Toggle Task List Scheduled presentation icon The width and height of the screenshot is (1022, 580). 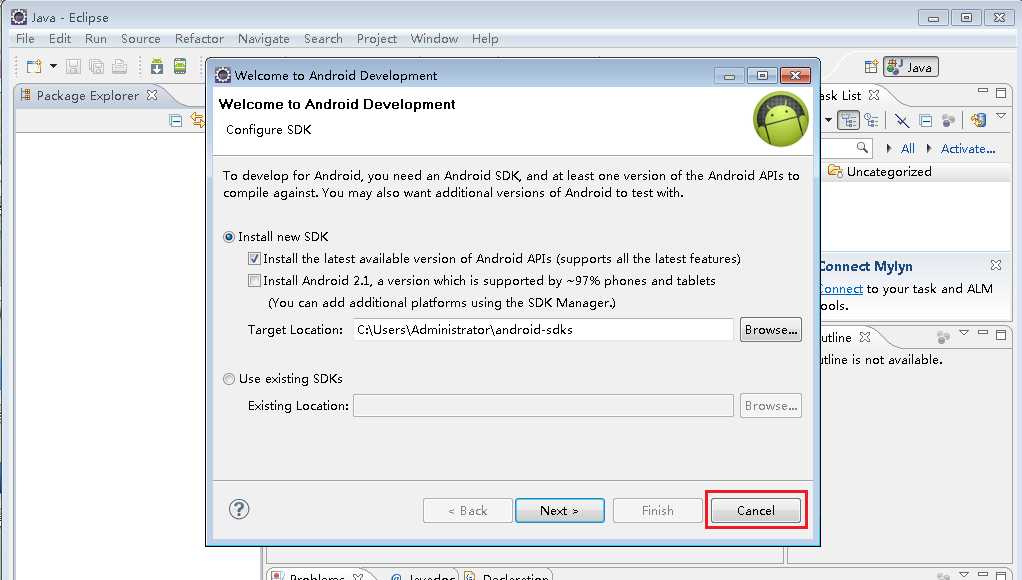coord(871,120)
